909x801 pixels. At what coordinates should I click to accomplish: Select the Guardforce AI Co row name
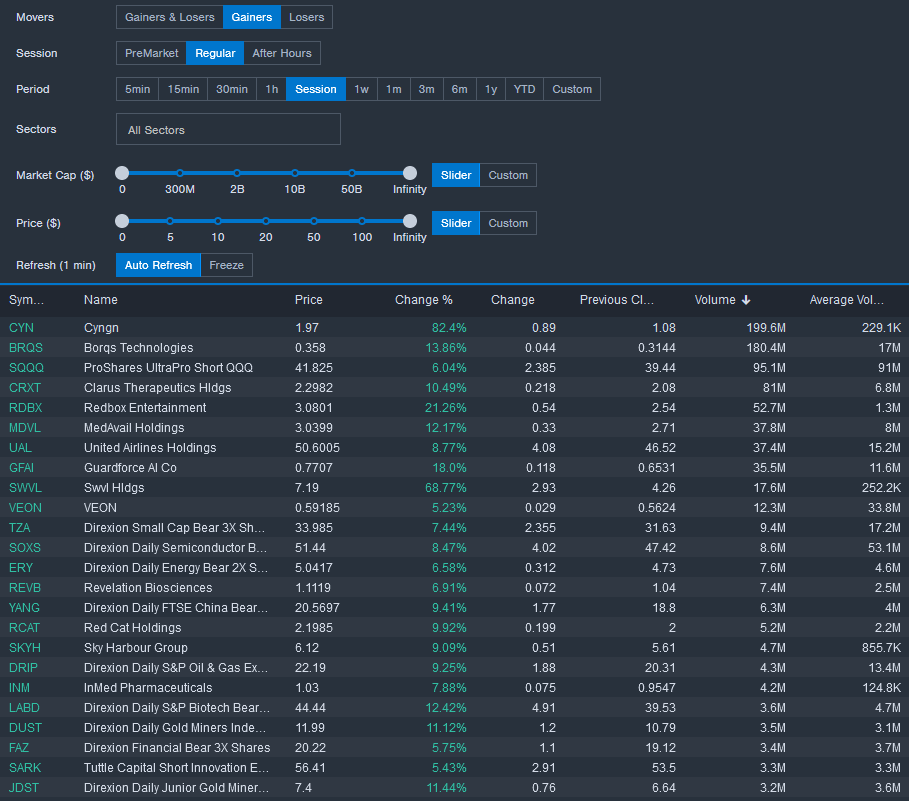(x=130, y=468)
